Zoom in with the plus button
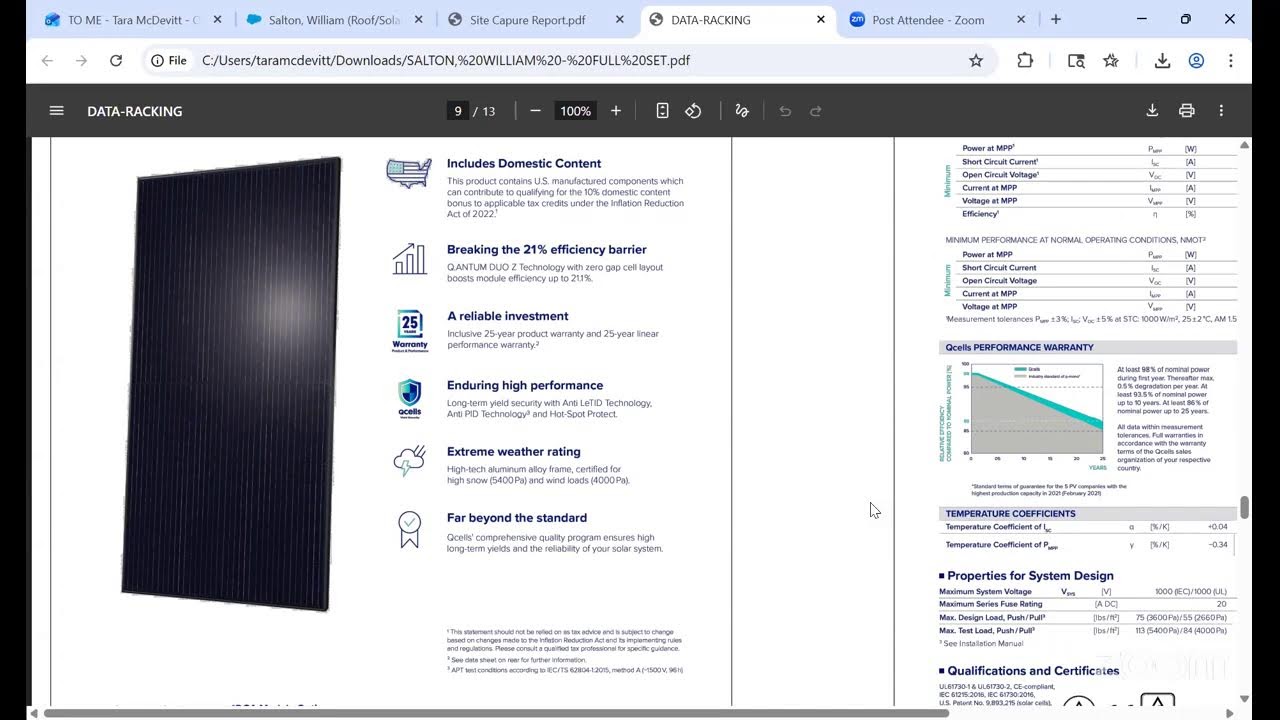Image resolution: width=1280 pixels, height=720 pixels. point(616,111)
